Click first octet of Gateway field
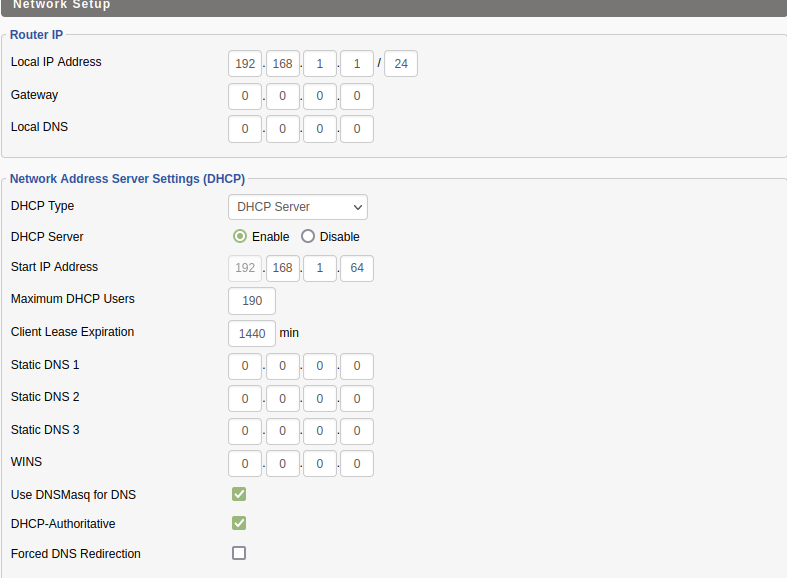The image size is (787, 578). point(245,97)
